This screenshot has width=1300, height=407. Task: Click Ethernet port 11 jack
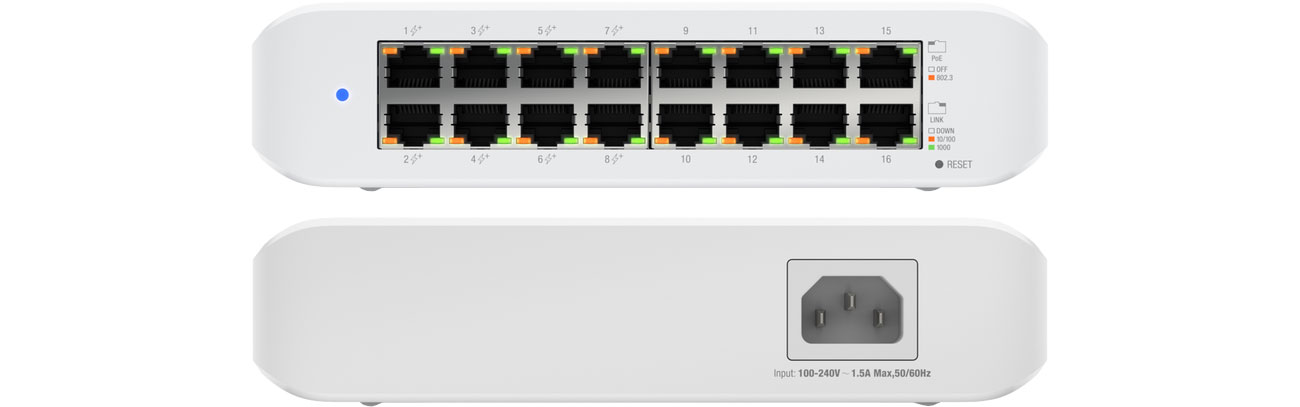752,69
